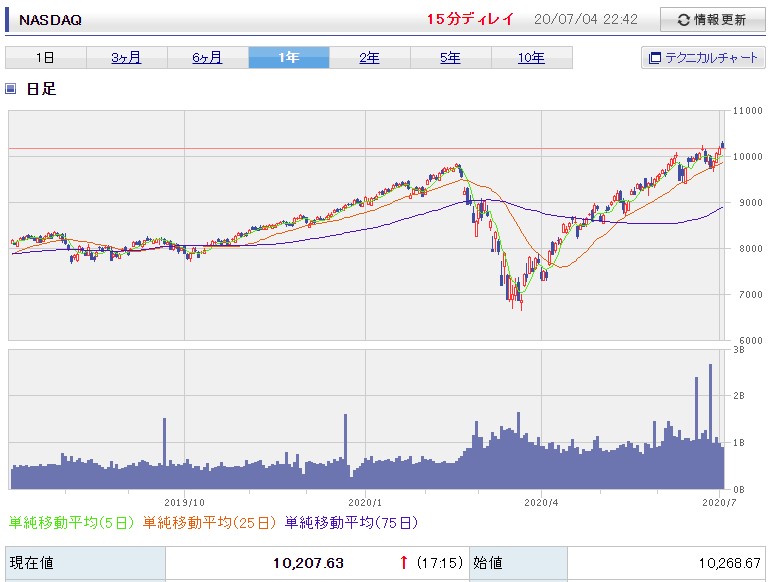Select the 6ヶ月 period tab
This screenshot has width=769, height=582.
[x=207, y=58]
